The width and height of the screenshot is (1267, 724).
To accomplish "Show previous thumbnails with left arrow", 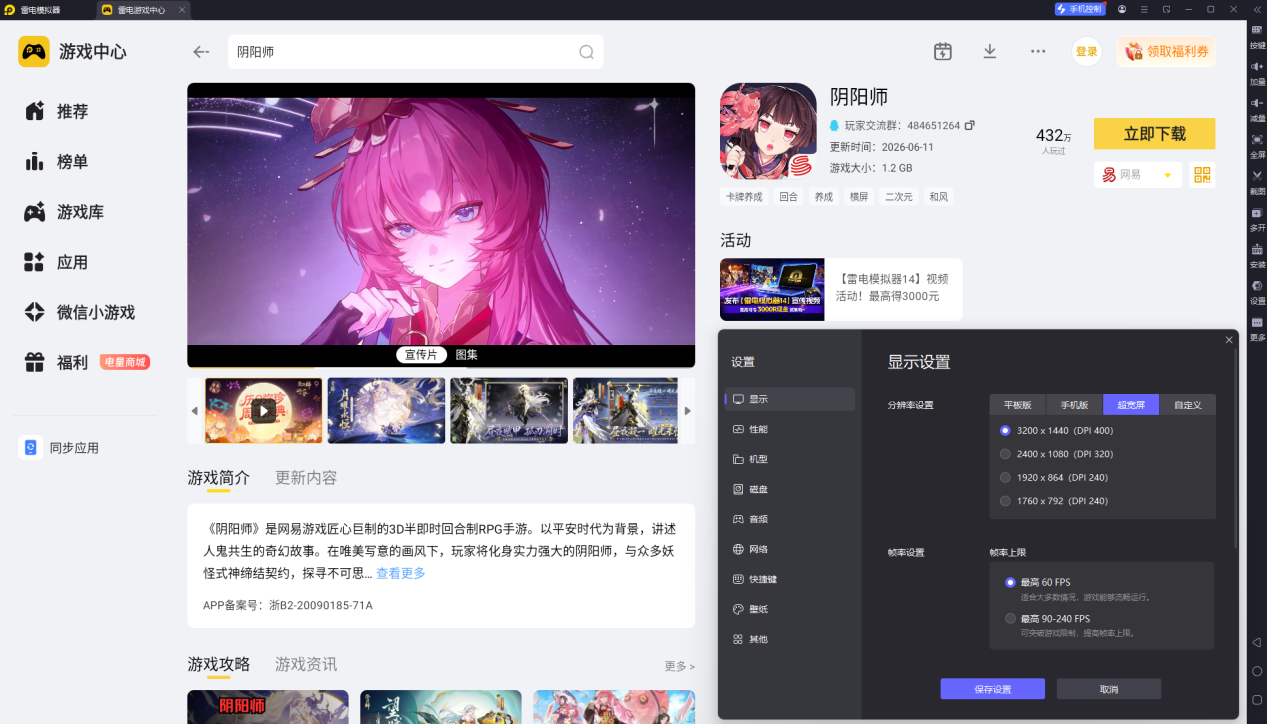I will (x=195, y=411).
